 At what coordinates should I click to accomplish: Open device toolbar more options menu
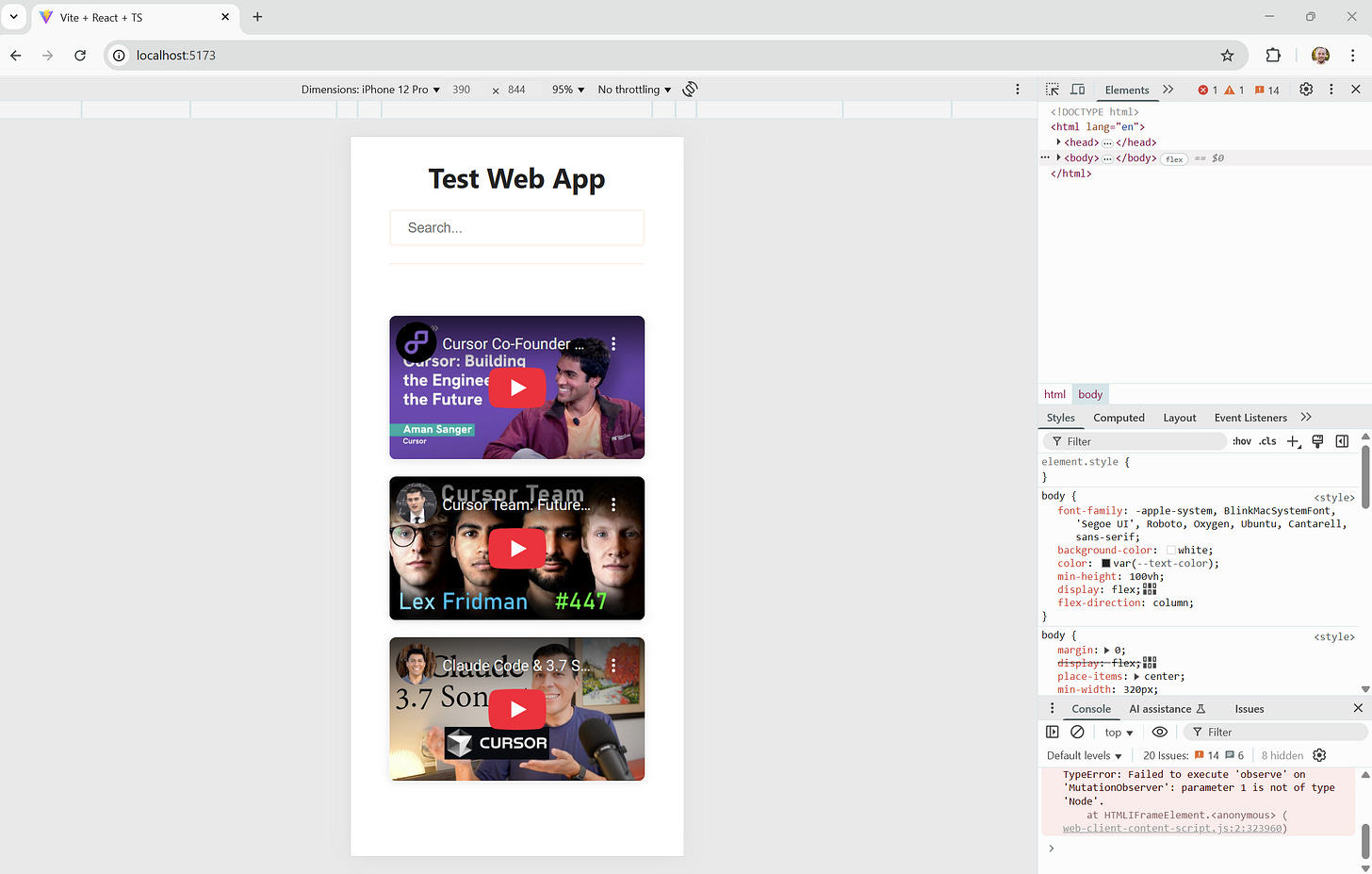coord(1018,90)
